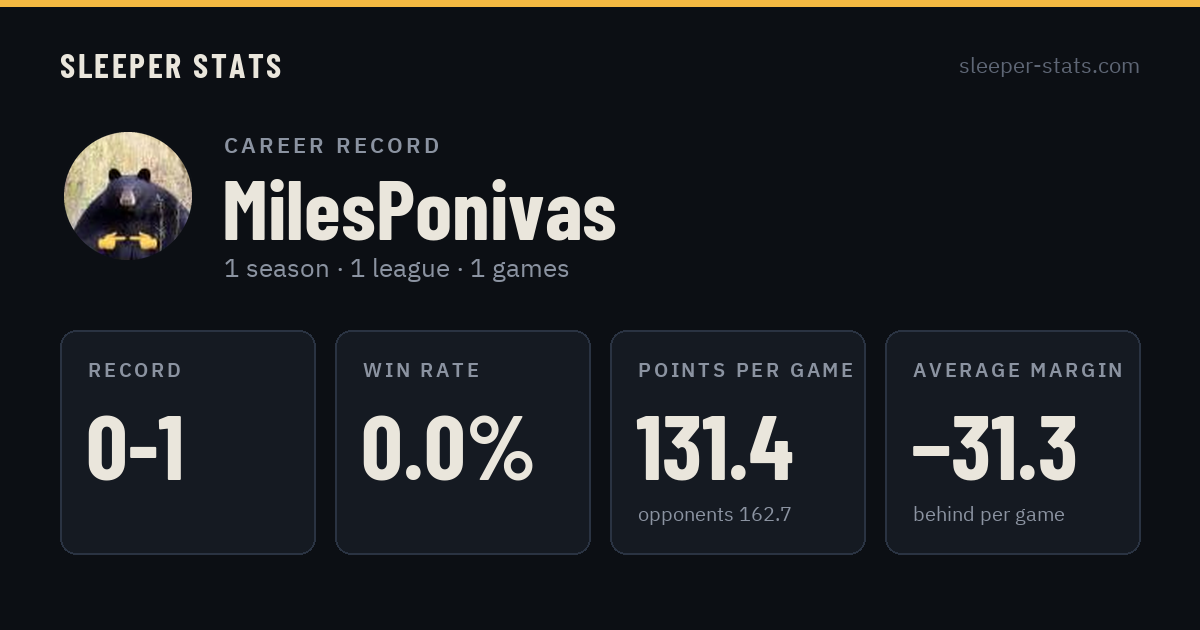Click the bear avatar profile picture

(128, 196)
